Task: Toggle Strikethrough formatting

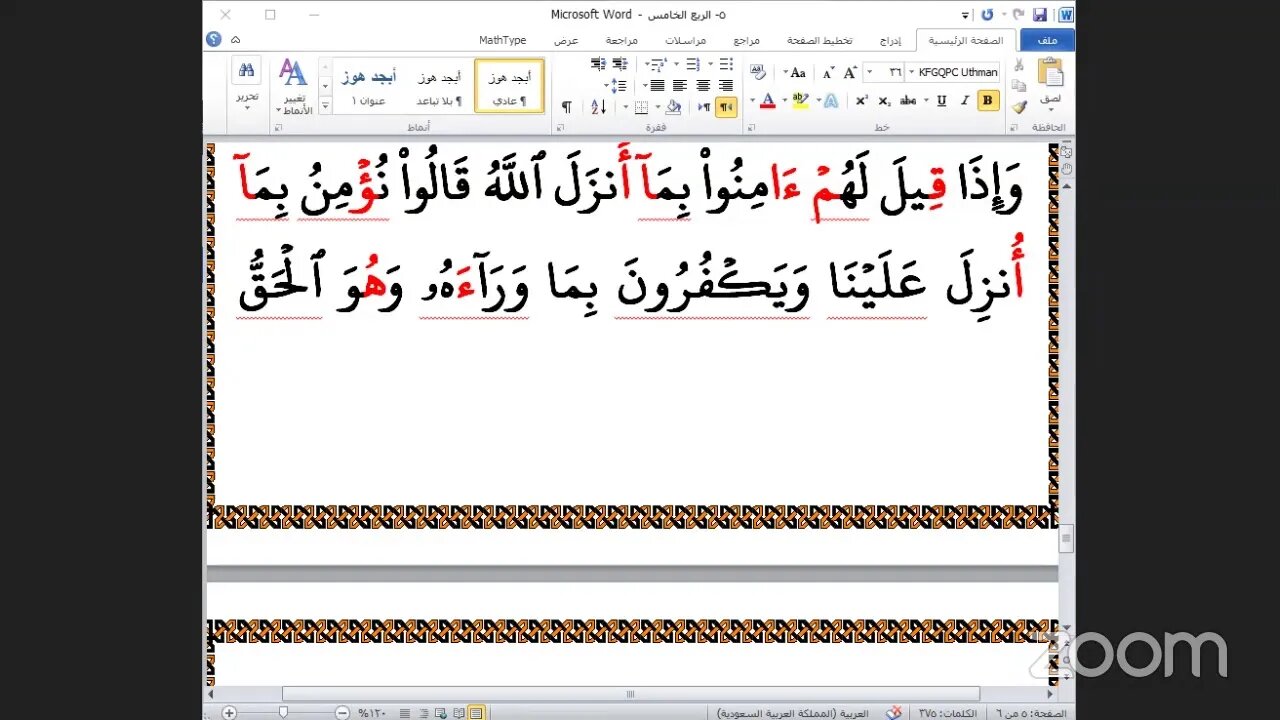Action: [908, 100]
